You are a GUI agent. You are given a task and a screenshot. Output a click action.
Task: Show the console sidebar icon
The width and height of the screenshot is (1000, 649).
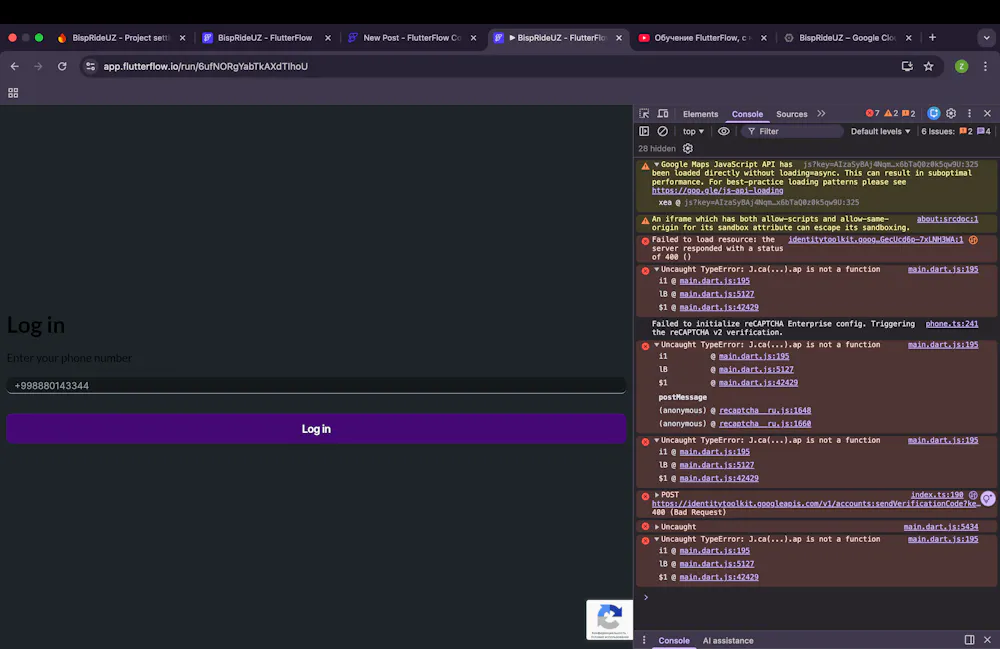[x=644, y=131]
